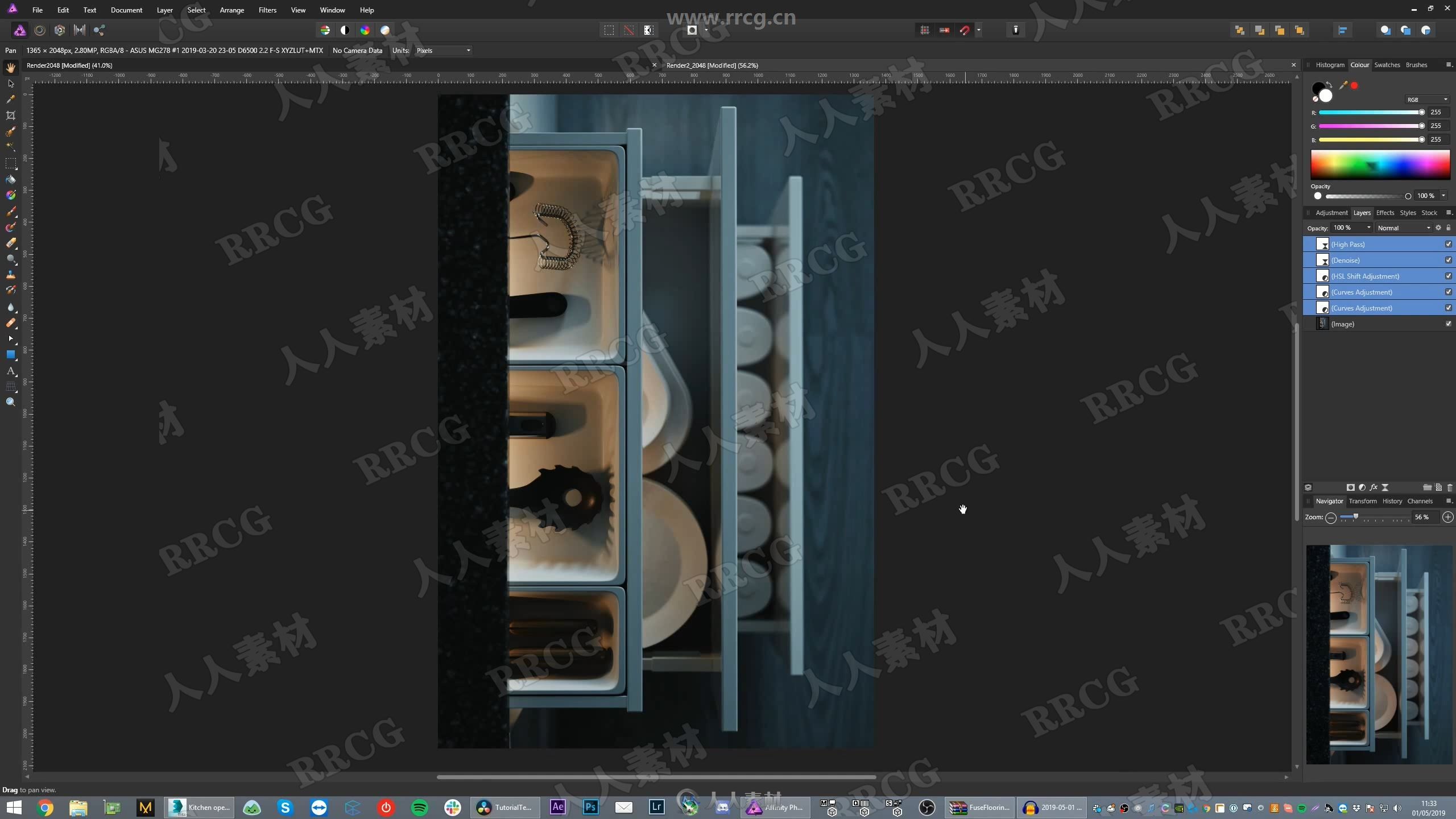
Task: Select the Flood Fill bucket tool
Action: [x=10, y=180]
